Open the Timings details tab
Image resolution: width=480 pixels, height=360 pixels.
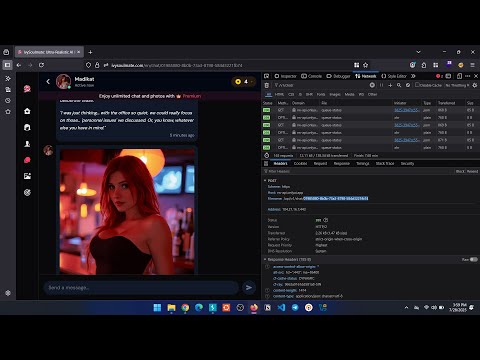pyautogui.click(x=363, y=163)
